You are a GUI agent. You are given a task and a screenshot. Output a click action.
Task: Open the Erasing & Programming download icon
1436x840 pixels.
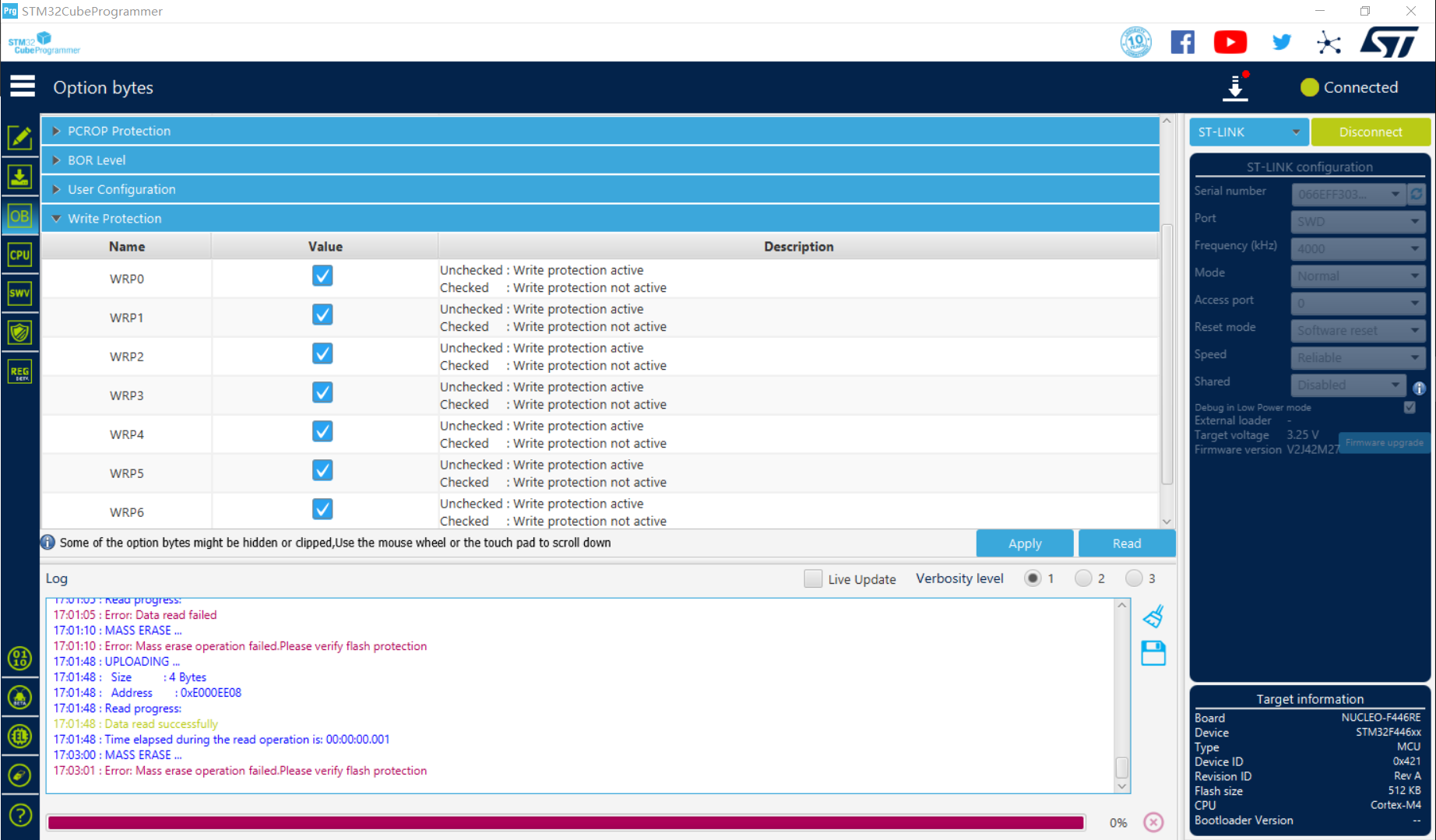click(x=19, y=177)
